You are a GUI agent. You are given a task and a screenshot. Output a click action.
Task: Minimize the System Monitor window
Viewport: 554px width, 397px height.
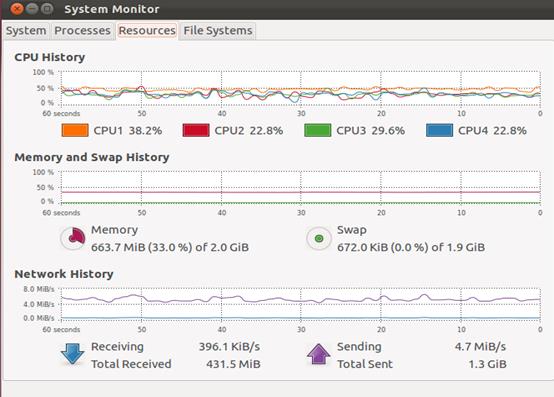point(32,8)
